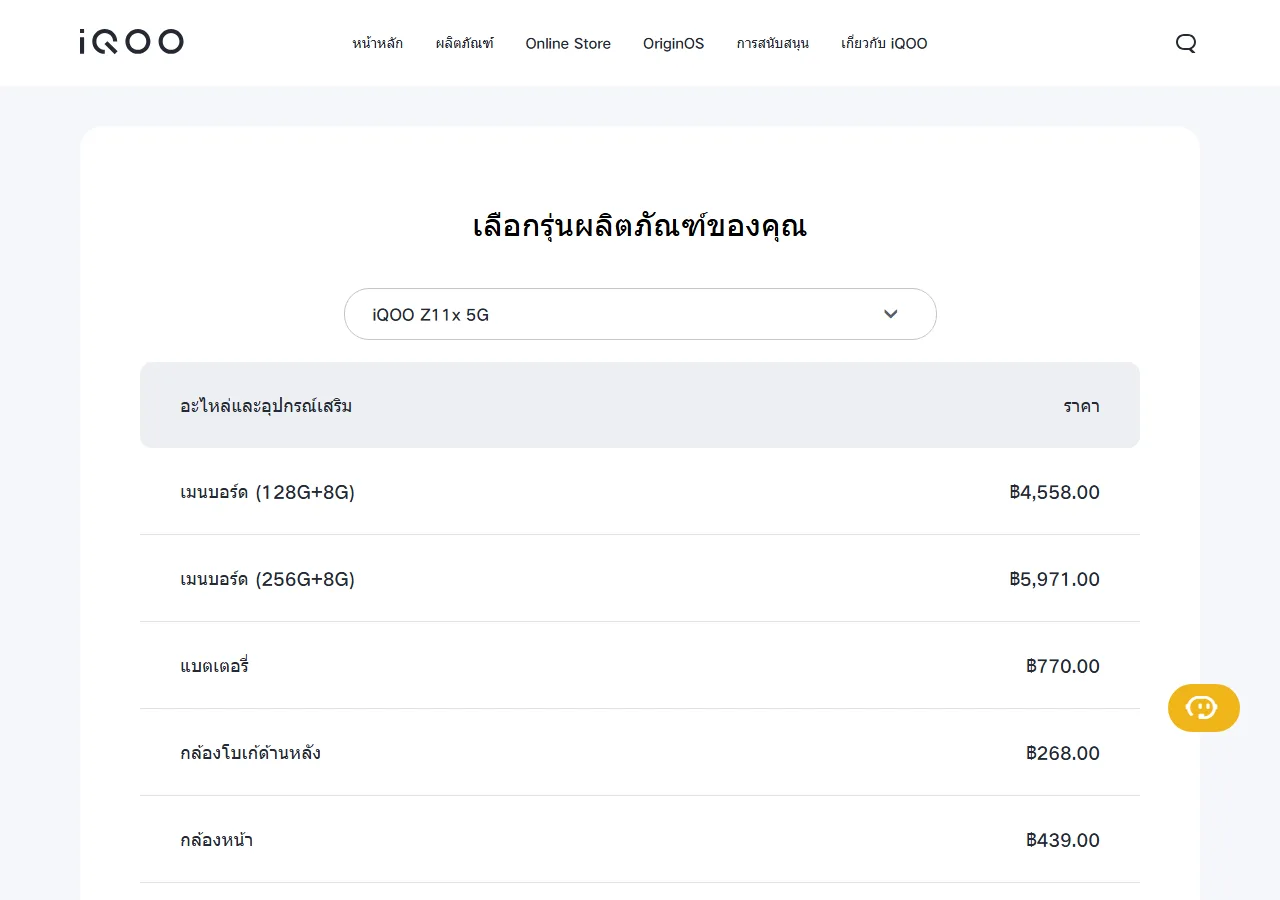1280x900 pixels.
Task: Click the ฿4,558.00 price
Action: pyautogui.click(x=1055, y=492)
